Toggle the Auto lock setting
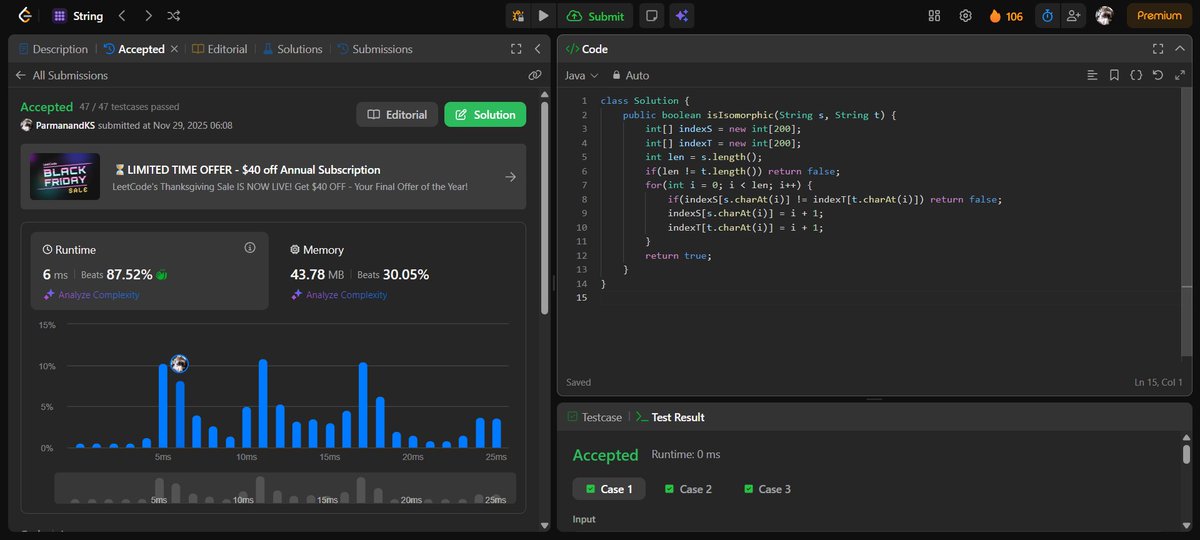Viewport: 1200px width, 540px height. (631, 75)
